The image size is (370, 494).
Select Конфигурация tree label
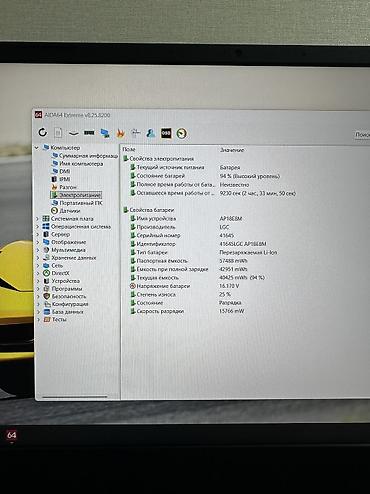70,304
